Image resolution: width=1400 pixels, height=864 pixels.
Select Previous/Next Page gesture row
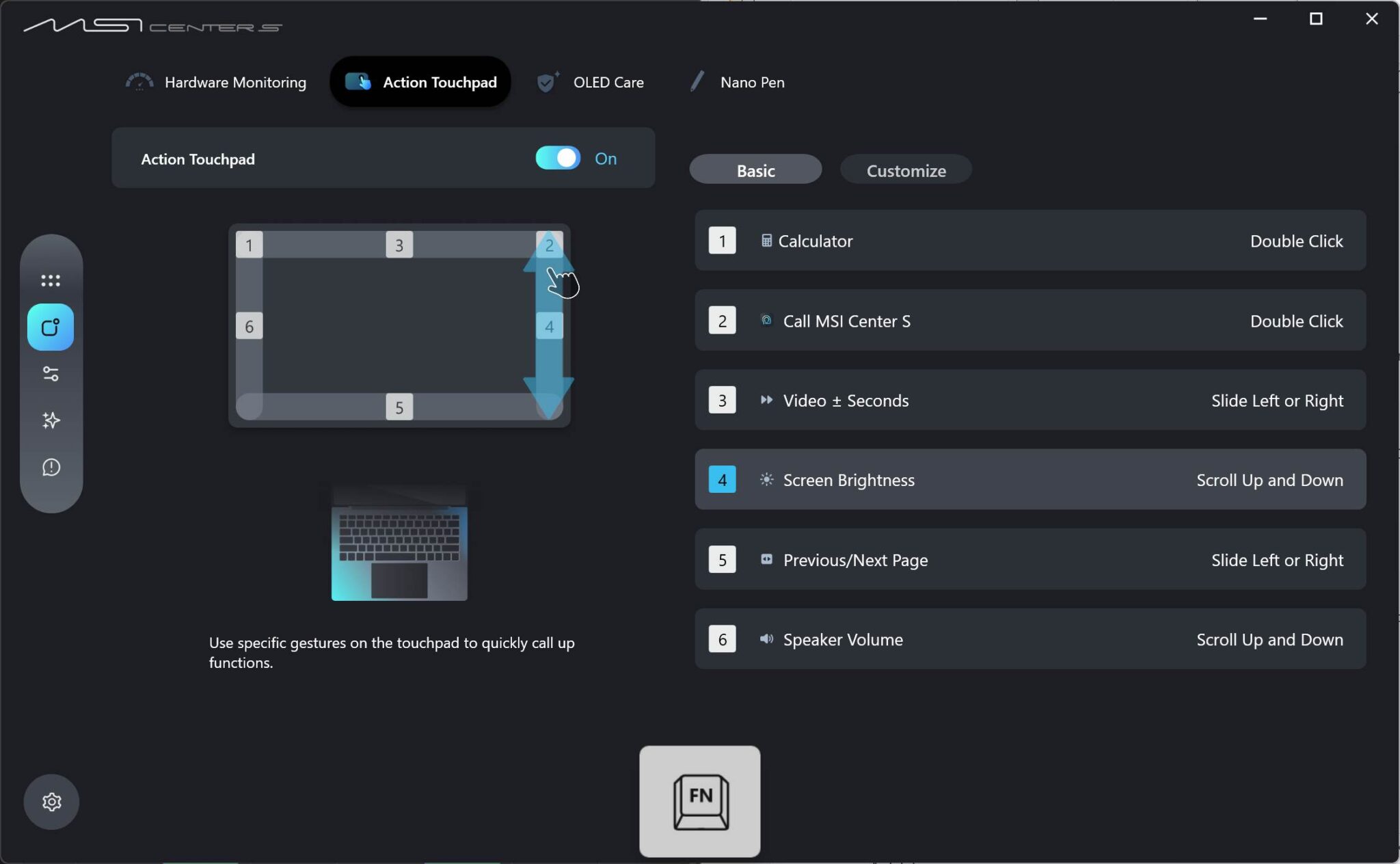coord(1029,560)
